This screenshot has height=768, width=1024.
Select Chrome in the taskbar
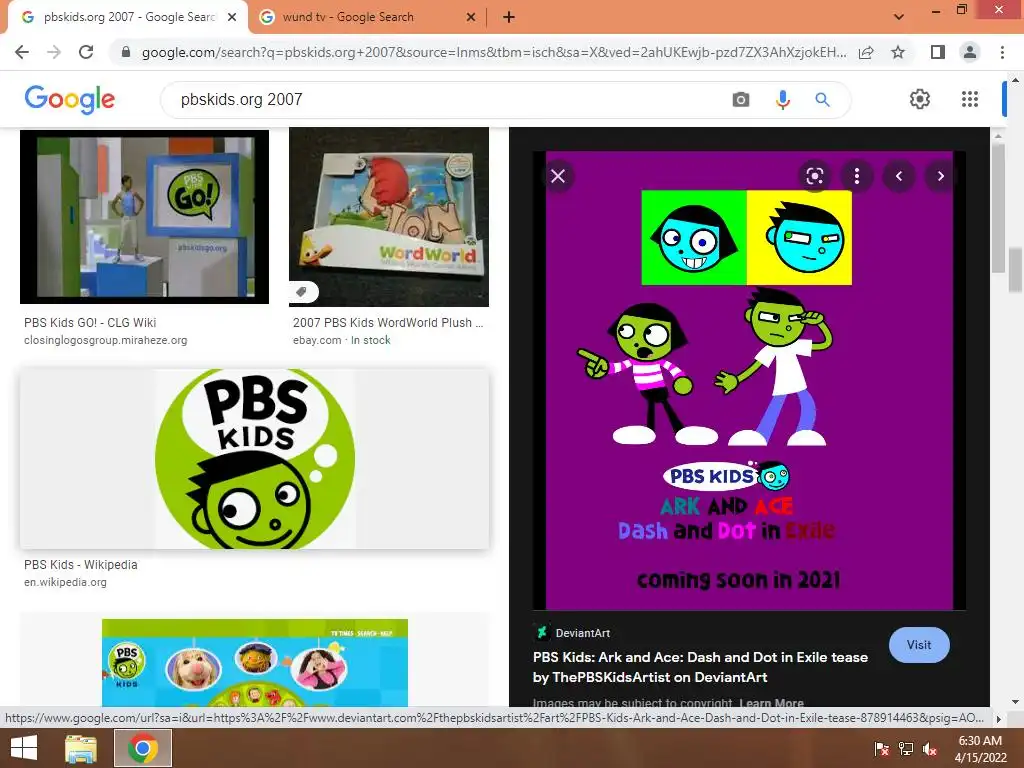click(x=143, y=748)
